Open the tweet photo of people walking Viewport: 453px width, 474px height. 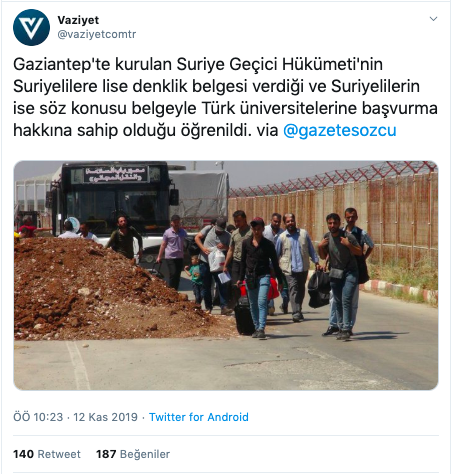226,275
